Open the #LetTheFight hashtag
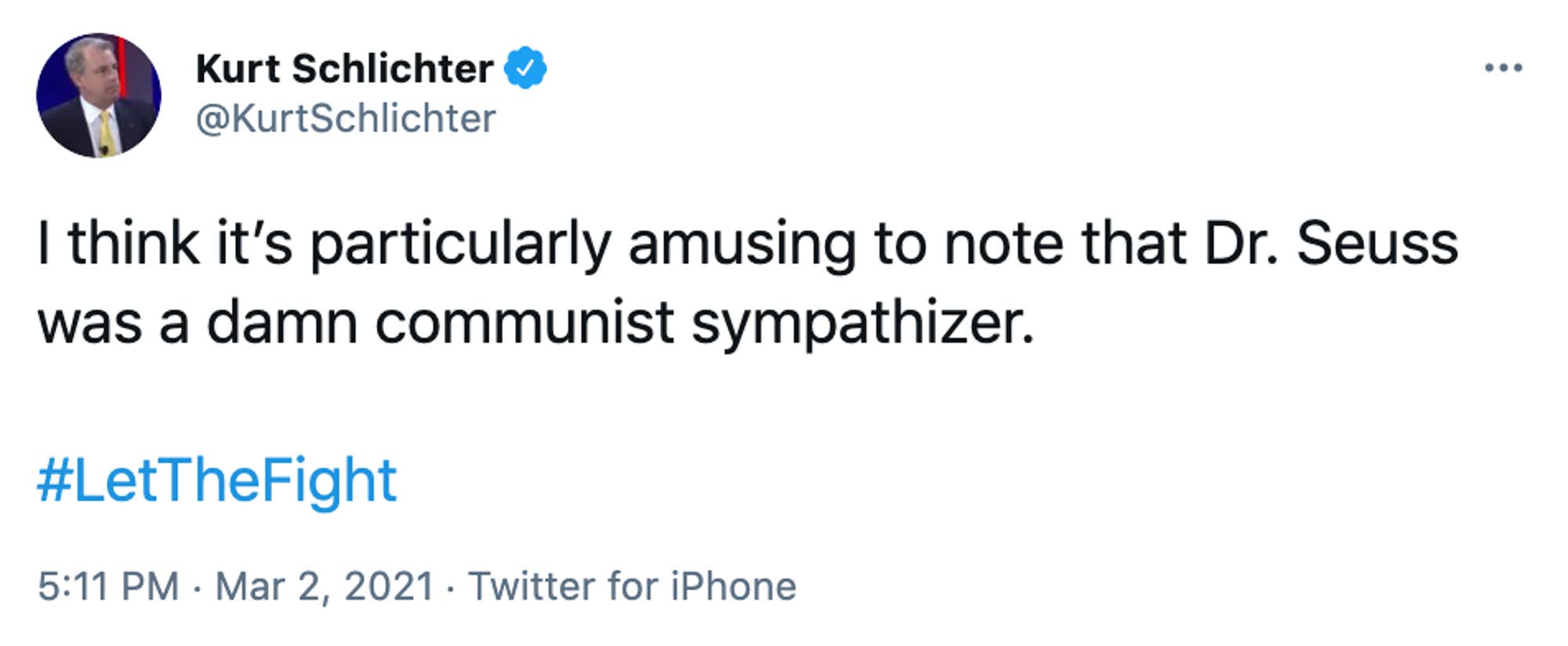Viewport: 1568px width, 646px height. [x=217, y=480]
